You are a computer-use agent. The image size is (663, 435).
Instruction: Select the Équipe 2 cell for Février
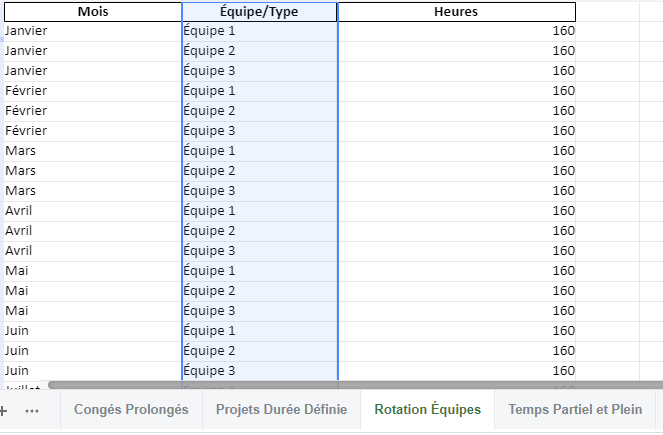tap(260, 111)
